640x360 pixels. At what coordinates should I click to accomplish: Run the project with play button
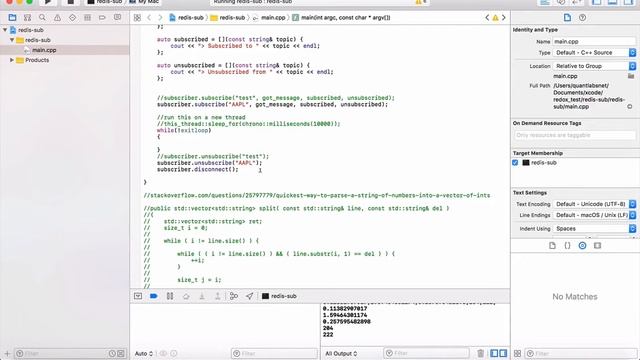tap(48, 2)
